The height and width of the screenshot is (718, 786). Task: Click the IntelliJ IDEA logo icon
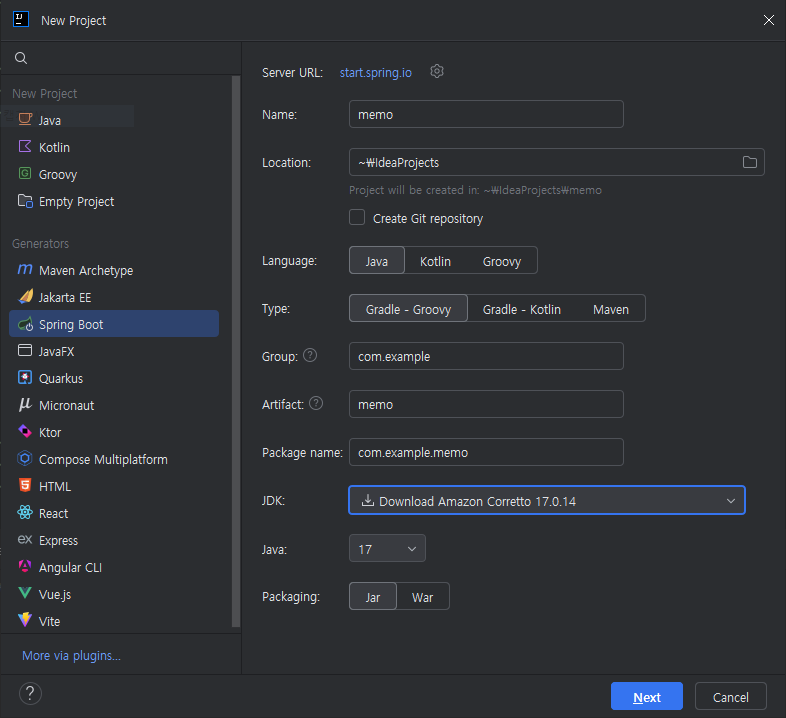point(21,20)
